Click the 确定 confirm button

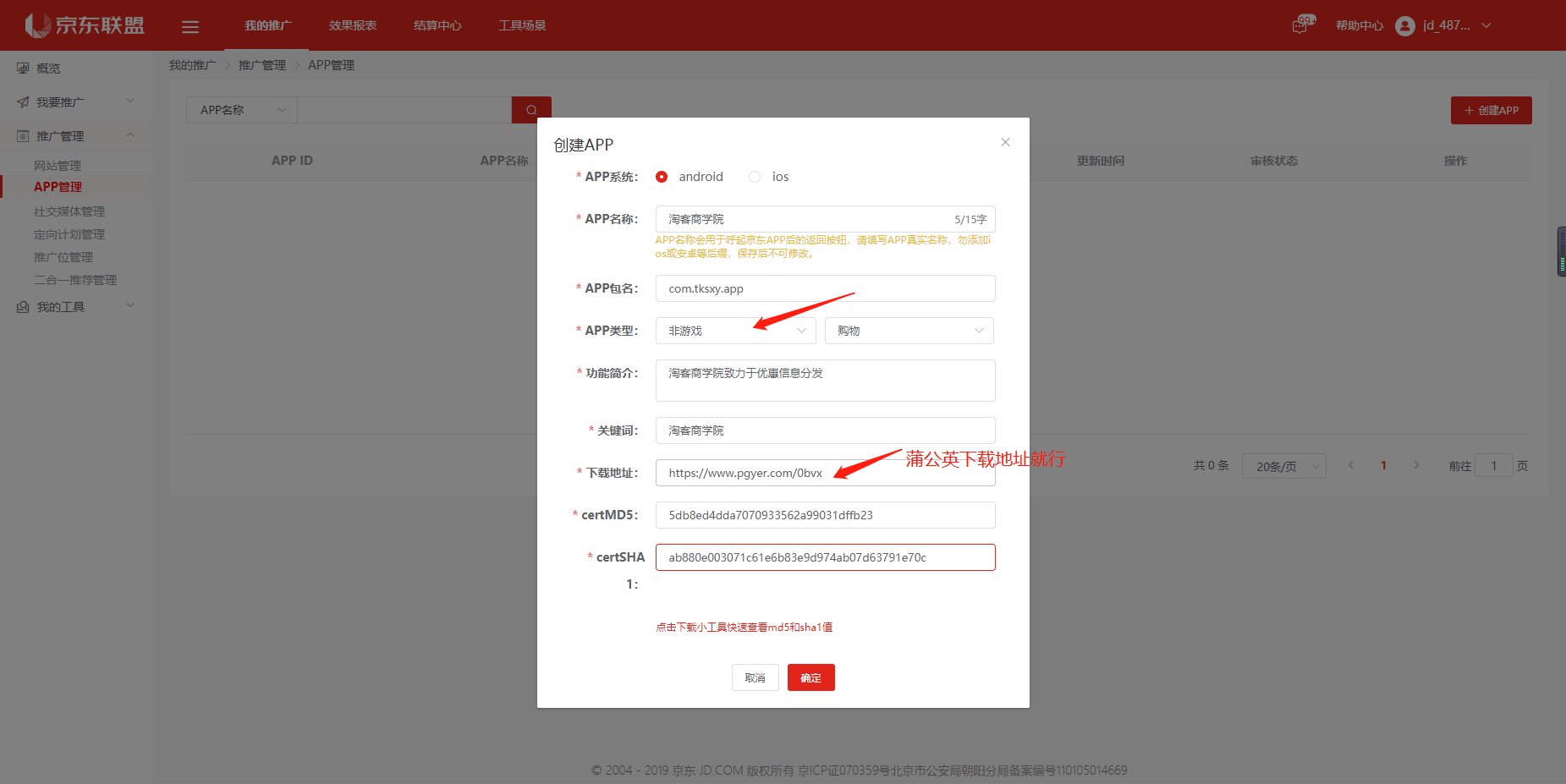click(810, 677)
